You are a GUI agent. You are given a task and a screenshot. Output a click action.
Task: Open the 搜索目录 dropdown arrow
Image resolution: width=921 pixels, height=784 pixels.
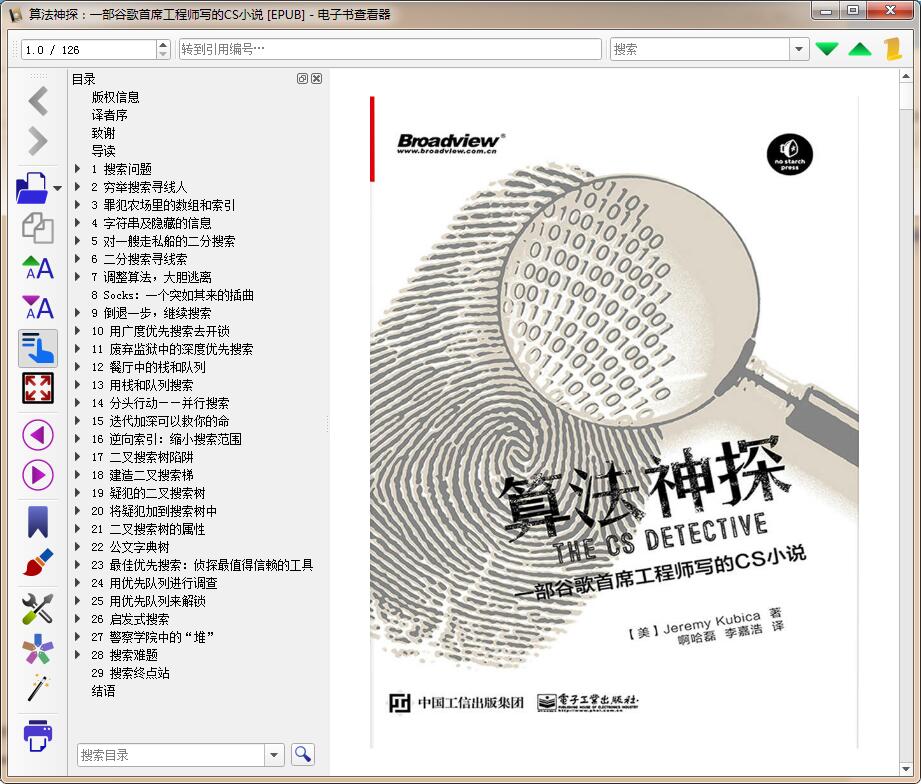point(274,755)
